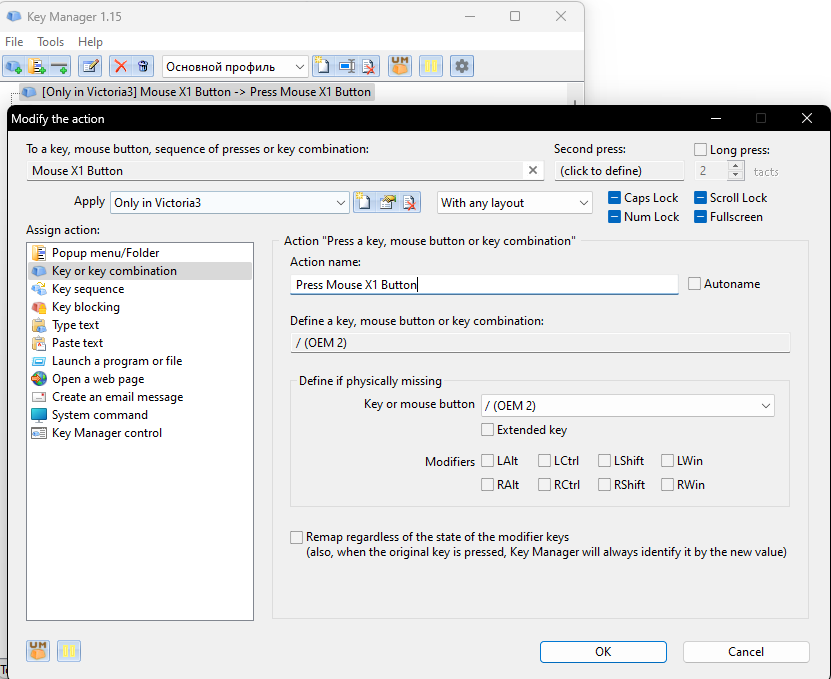Click the Cancel button
831x679 pixels.
coord(745,651)
